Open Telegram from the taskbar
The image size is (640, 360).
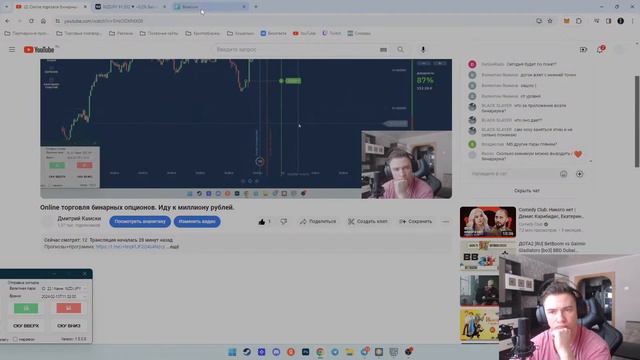(335, 352)
